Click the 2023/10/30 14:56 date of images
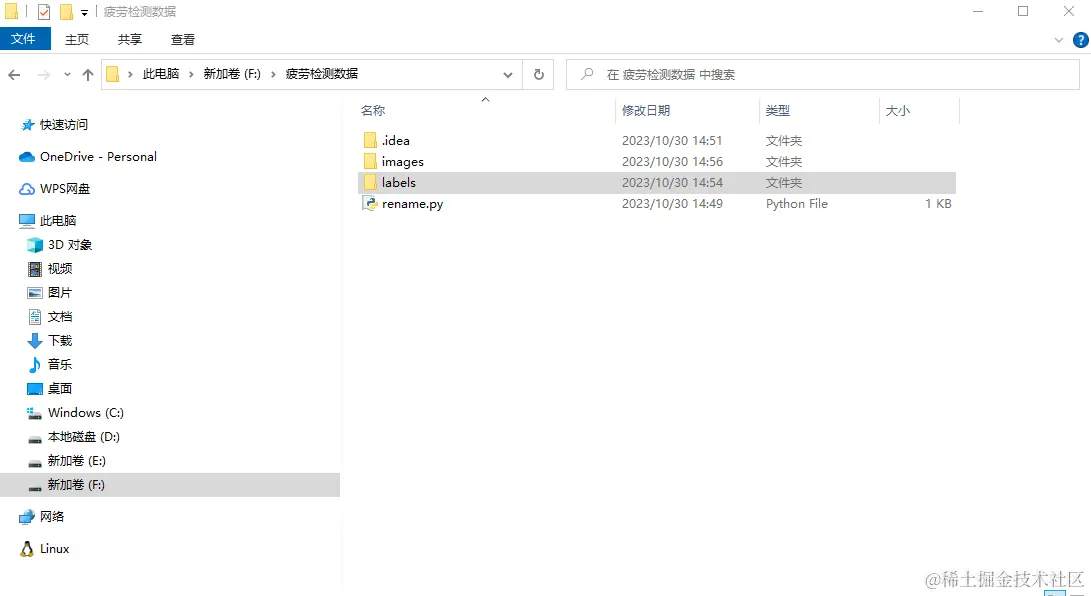This screenshot has height=596, width=1091. click(x=672, y=161)
